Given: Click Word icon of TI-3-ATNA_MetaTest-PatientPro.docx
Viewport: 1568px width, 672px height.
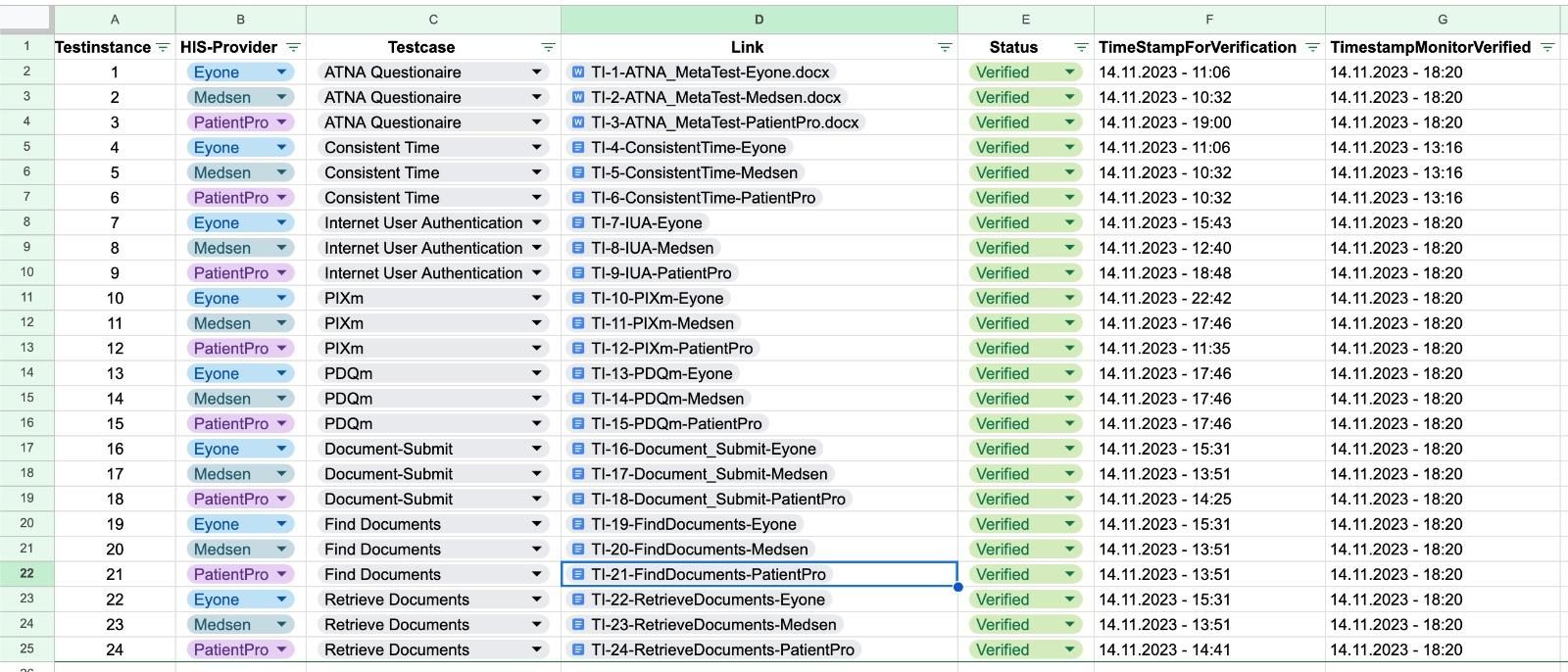Looking at the screenshot, I should [x=578, y=122].
